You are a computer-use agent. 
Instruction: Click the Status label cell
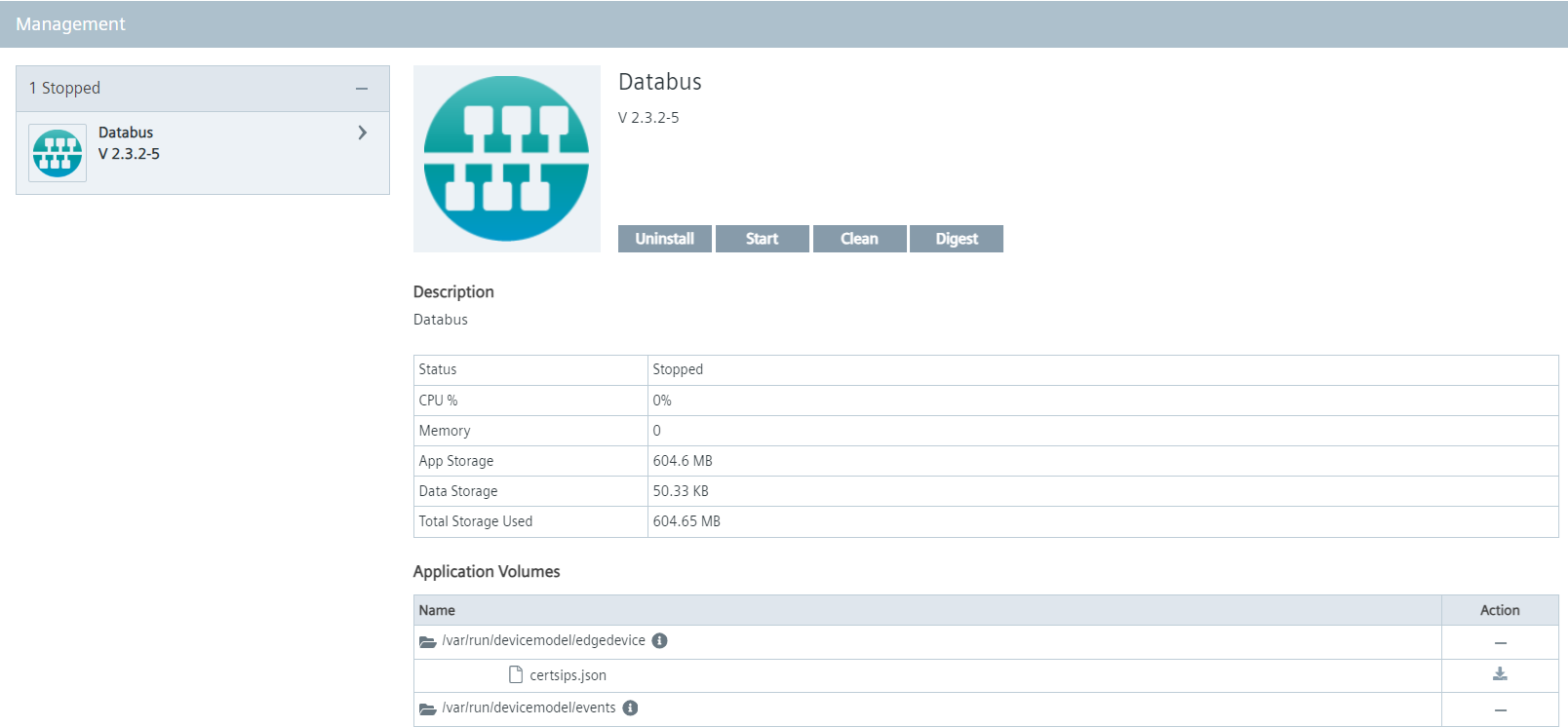pos(530,369)
